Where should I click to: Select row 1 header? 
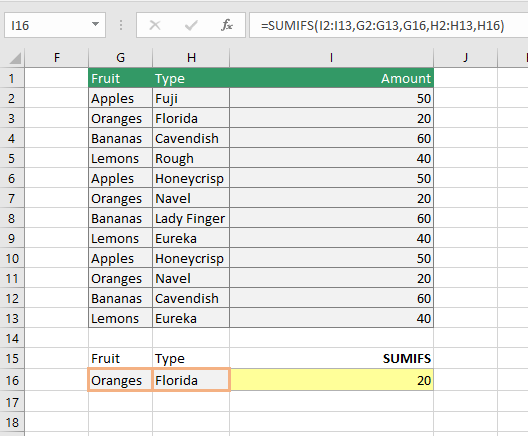point(12,78)
